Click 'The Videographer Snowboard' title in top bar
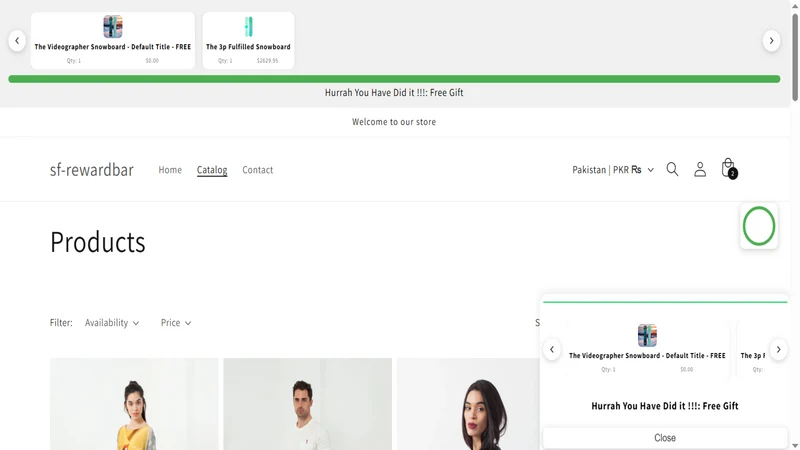 [113, 46]
